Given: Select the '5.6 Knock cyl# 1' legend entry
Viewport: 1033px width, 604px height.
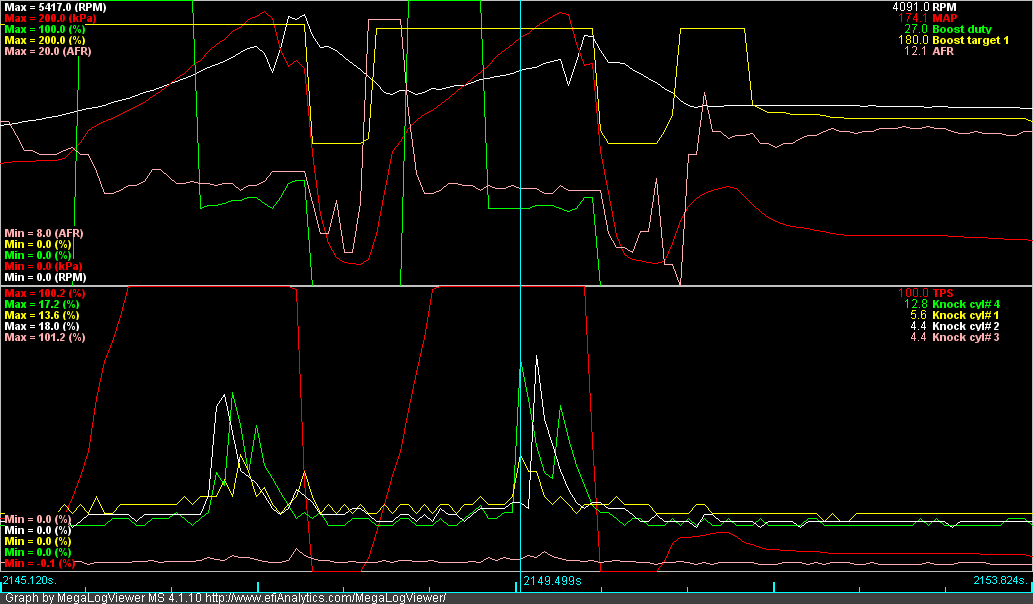Looking at the screenshot, I should coord(955,316).
